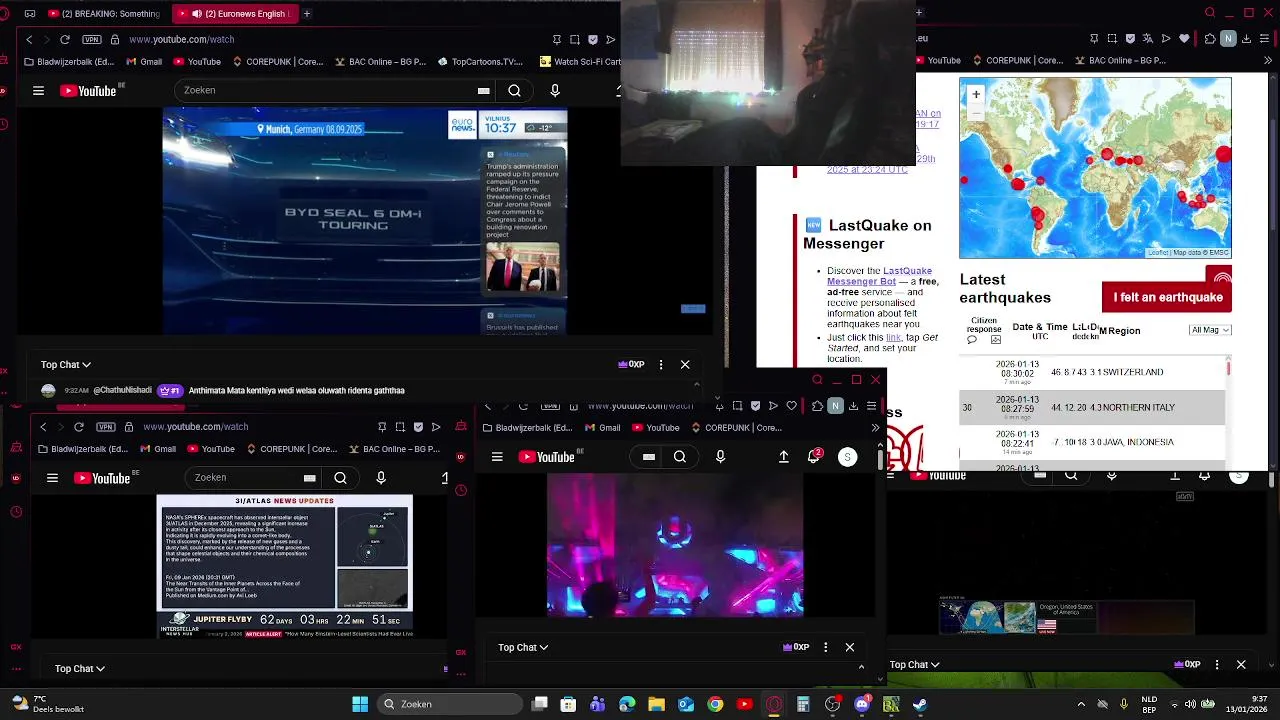This screenshot has height=720, width=1280.
Task: Select the NORTHERN ITALY earthquake row
Action: [x=1092, y=407]
